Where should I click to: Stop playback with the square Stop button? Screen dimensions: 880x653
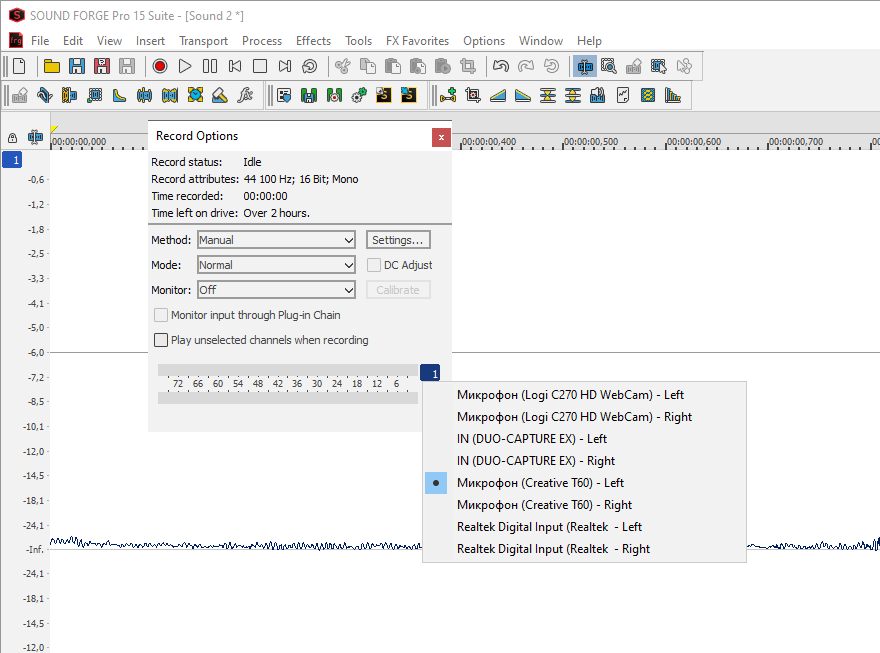[x=260, y=66]
